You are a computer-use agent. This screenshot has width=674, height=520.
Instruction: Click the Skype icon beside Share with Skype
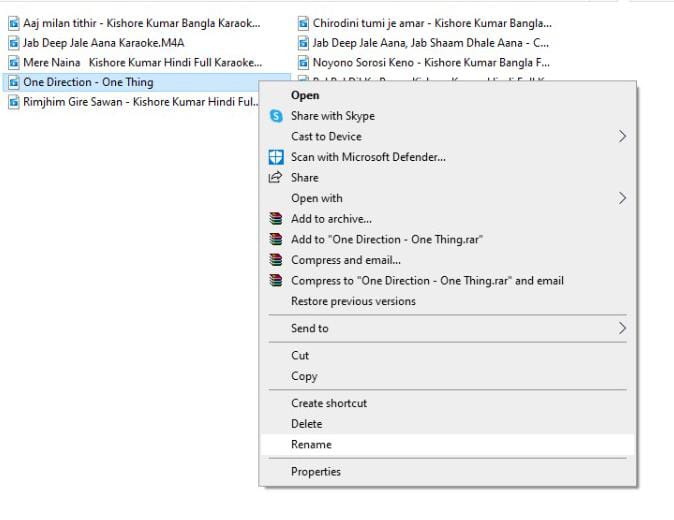pyautogui.click(x=276, y=116)
